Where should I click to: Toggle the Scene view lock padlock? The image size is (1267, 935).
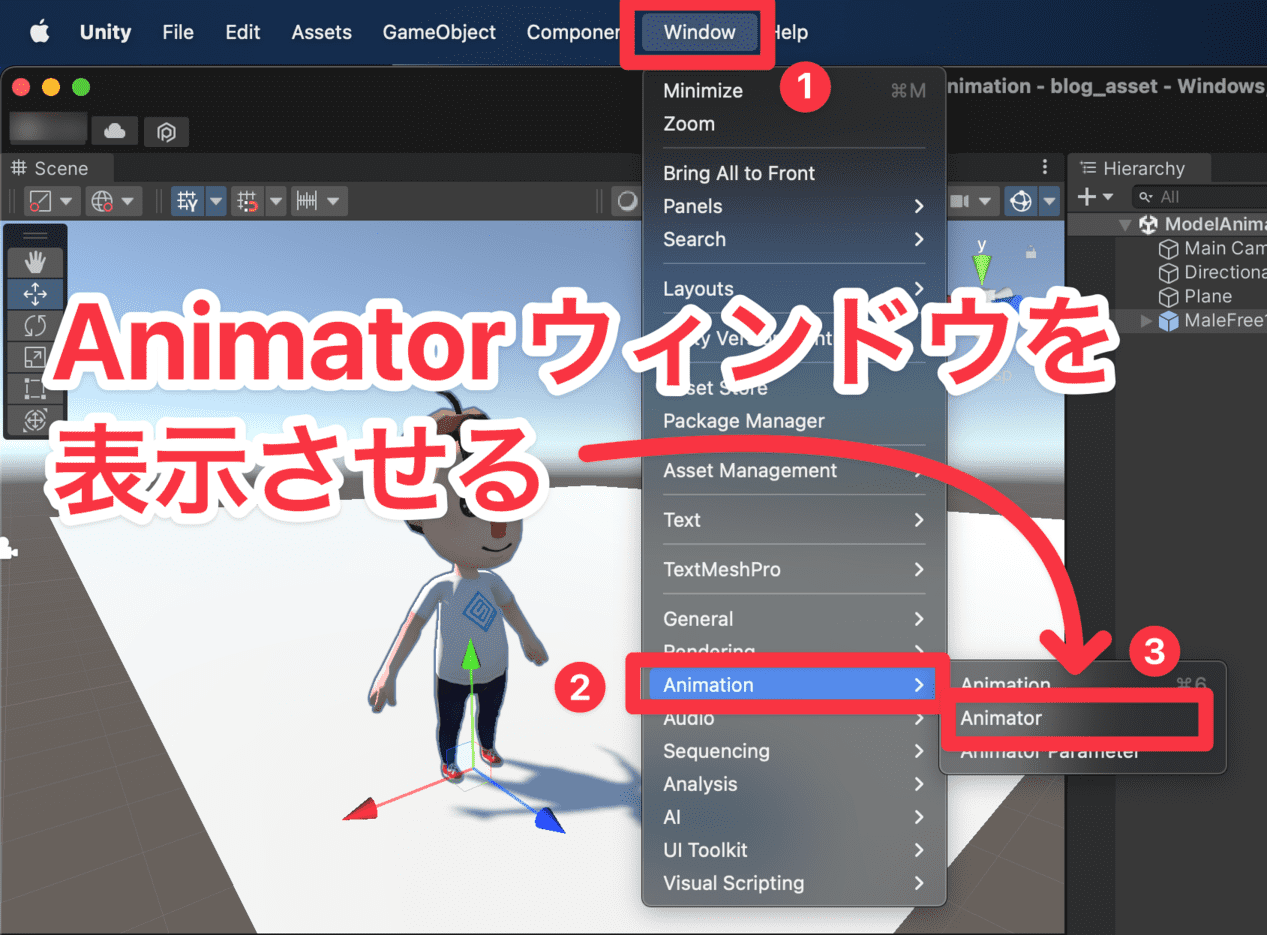click(1030, 250)
